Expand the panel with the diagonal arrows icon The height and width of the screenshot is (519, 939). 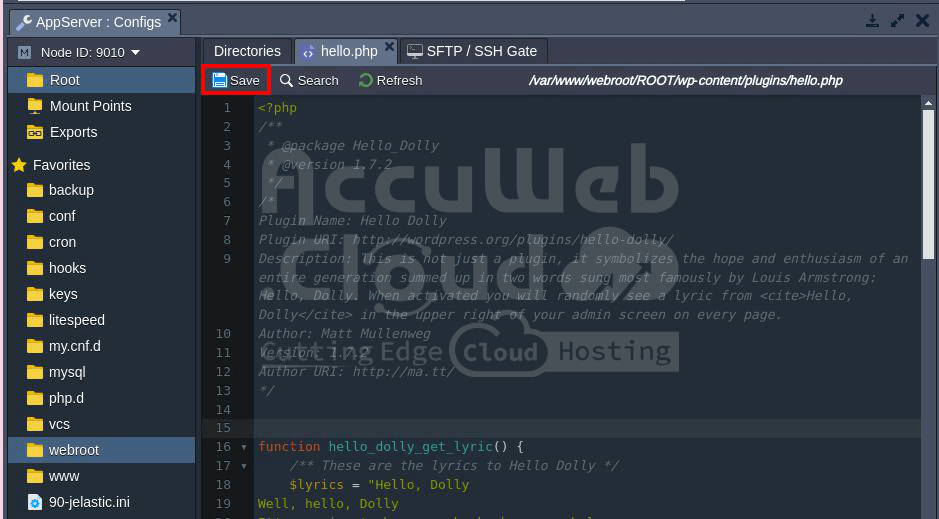click(897, 21)
